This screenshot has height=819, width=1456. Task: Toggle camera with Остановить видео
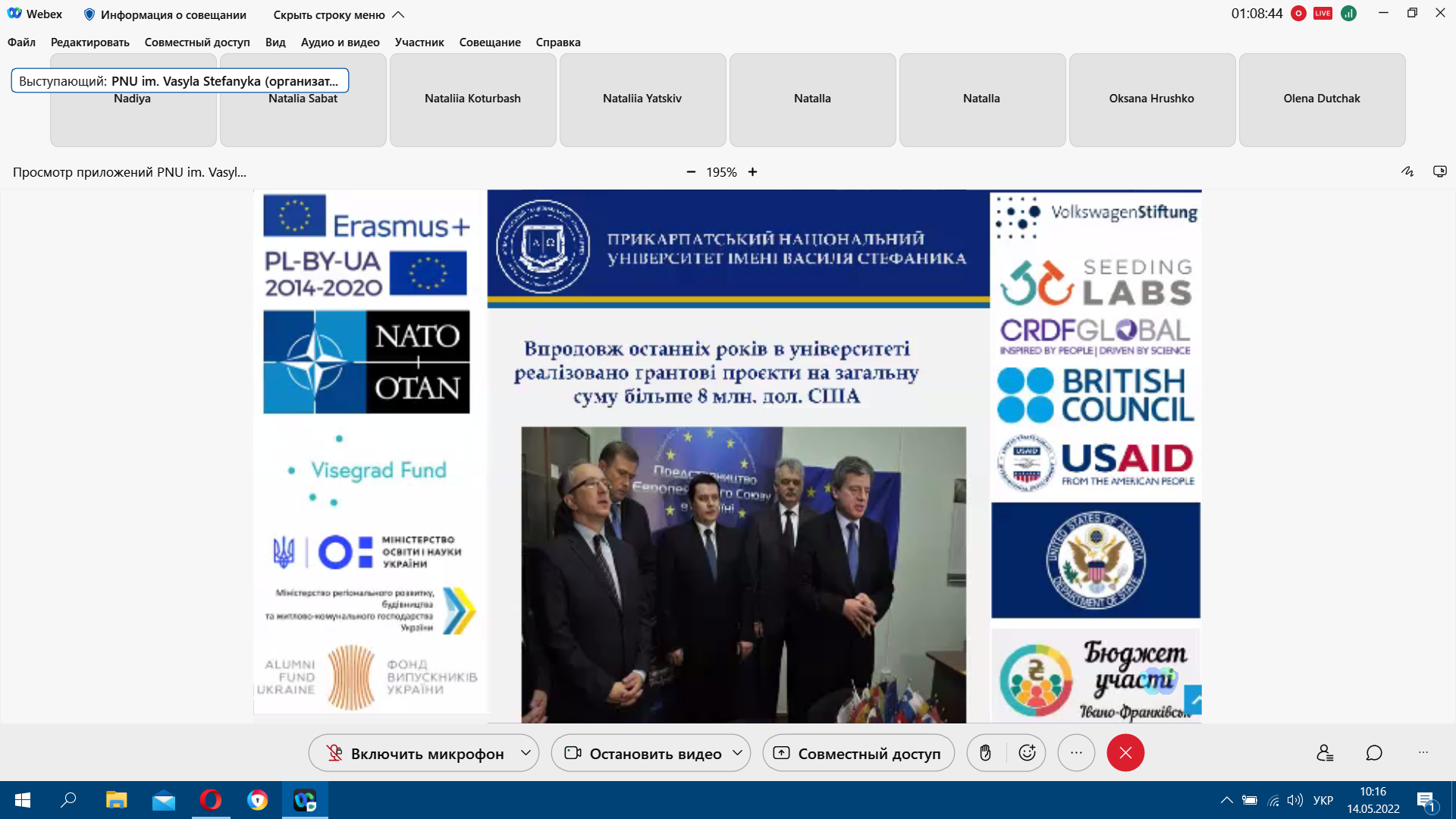click(x=643, y=753)
